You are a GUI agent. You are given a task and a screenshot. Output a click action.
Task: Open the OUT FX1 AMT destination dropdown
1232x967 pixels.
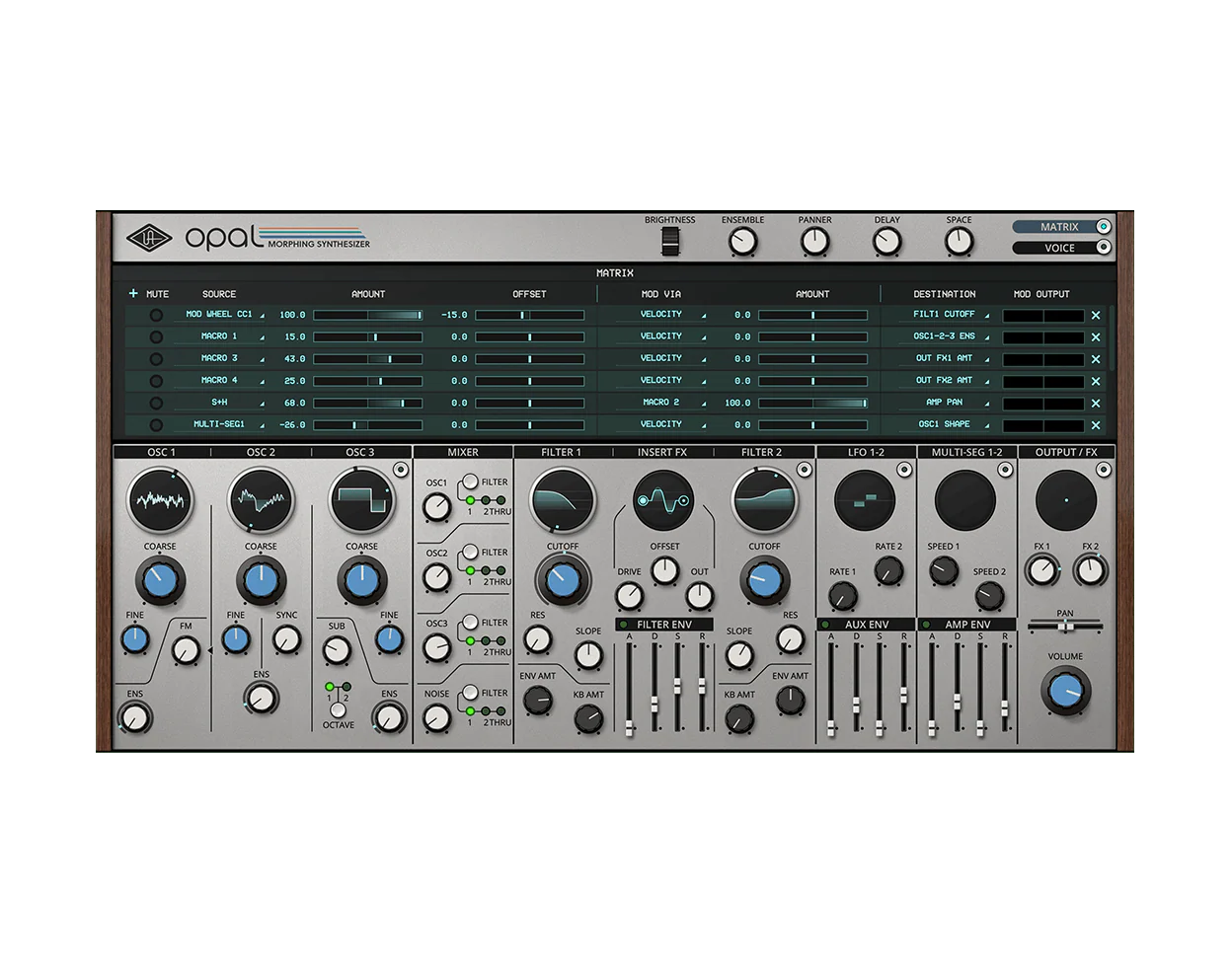point(945,358)
